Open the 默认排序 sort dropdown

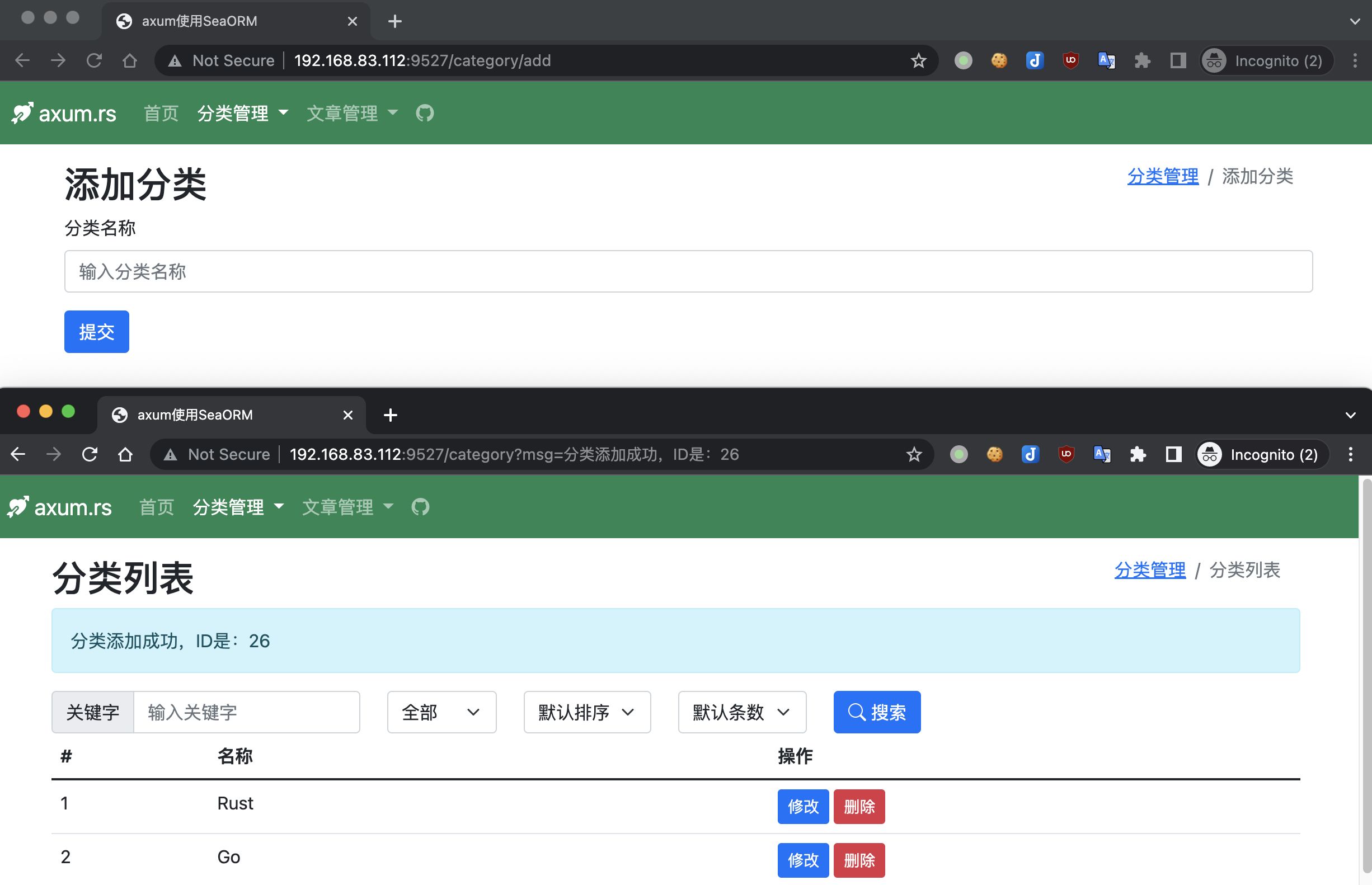coord(587,712)
